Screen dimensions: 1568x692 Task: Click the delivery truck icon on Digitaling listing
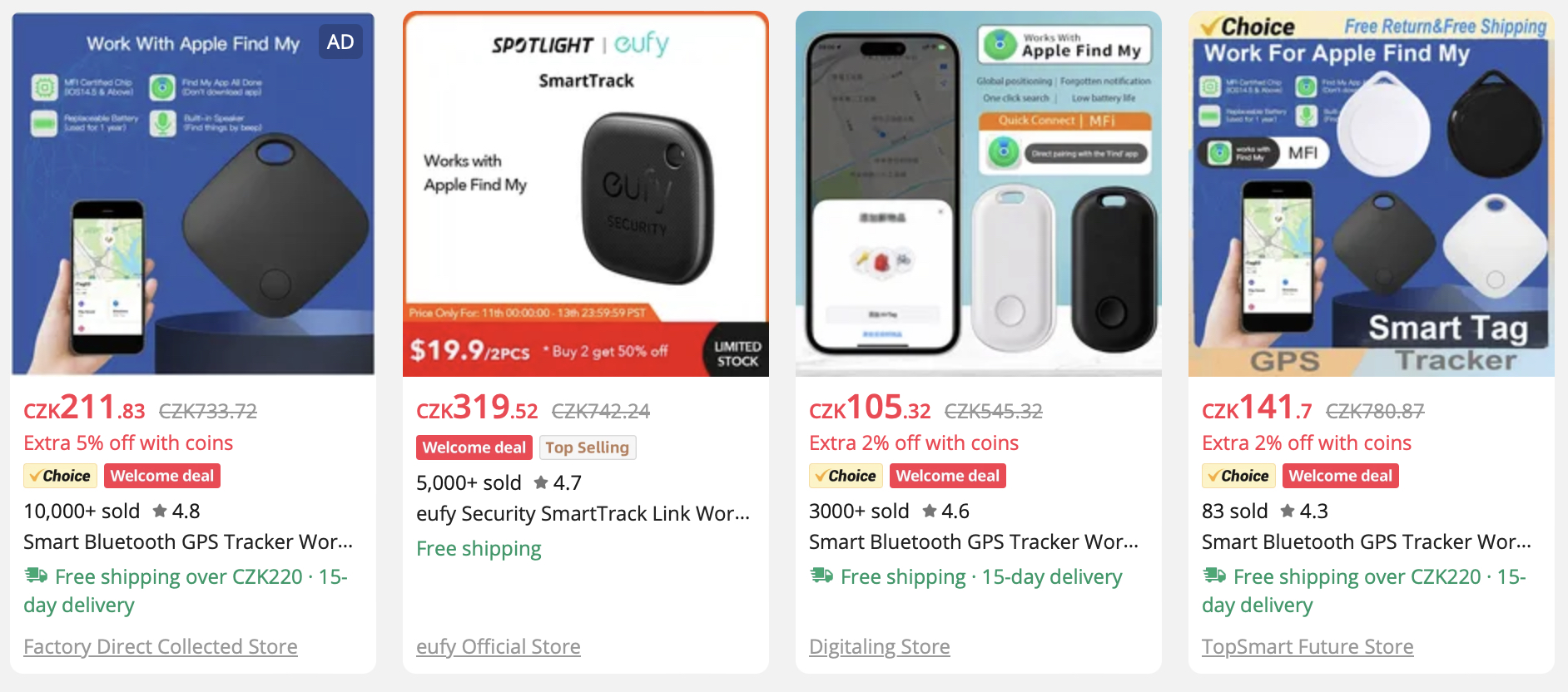[822, 576]
